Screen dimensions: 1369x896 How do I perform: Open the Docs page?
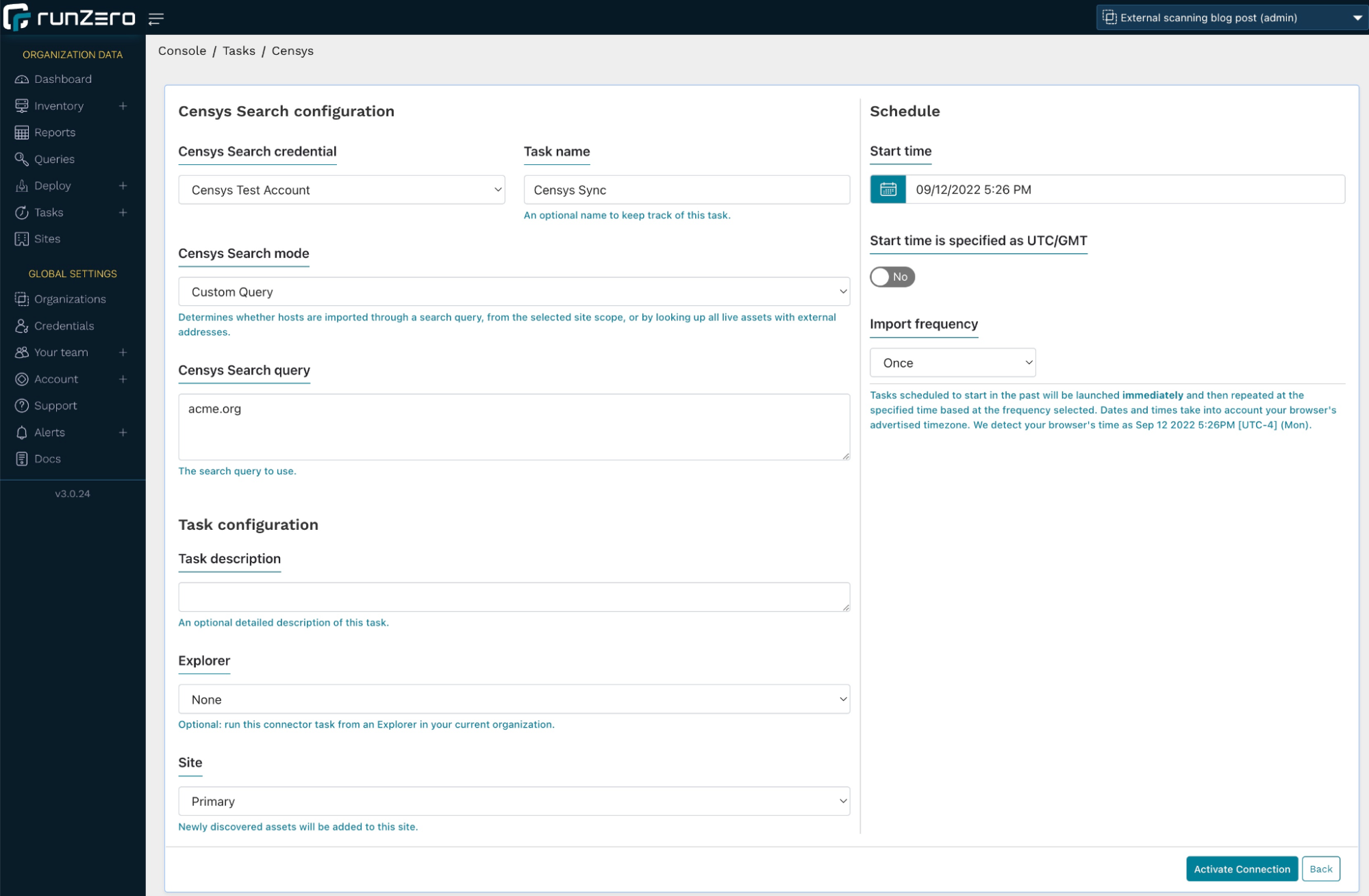pos(48,459)
